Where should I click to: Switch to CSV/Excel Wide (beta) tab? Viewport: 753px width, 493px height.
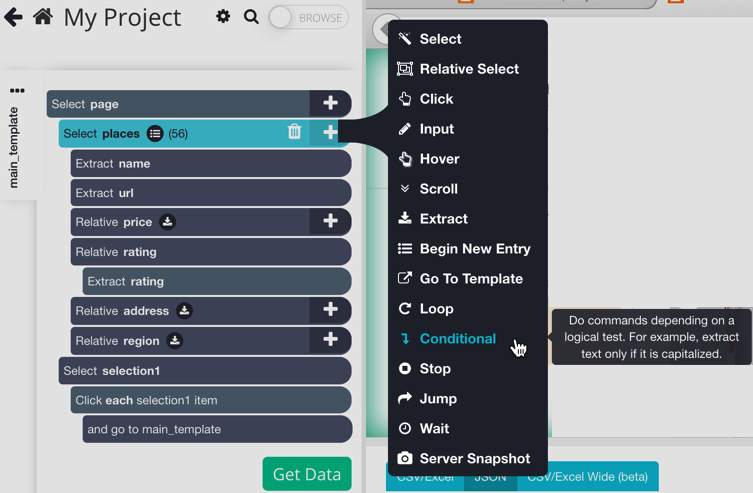[x=588, y=478]
